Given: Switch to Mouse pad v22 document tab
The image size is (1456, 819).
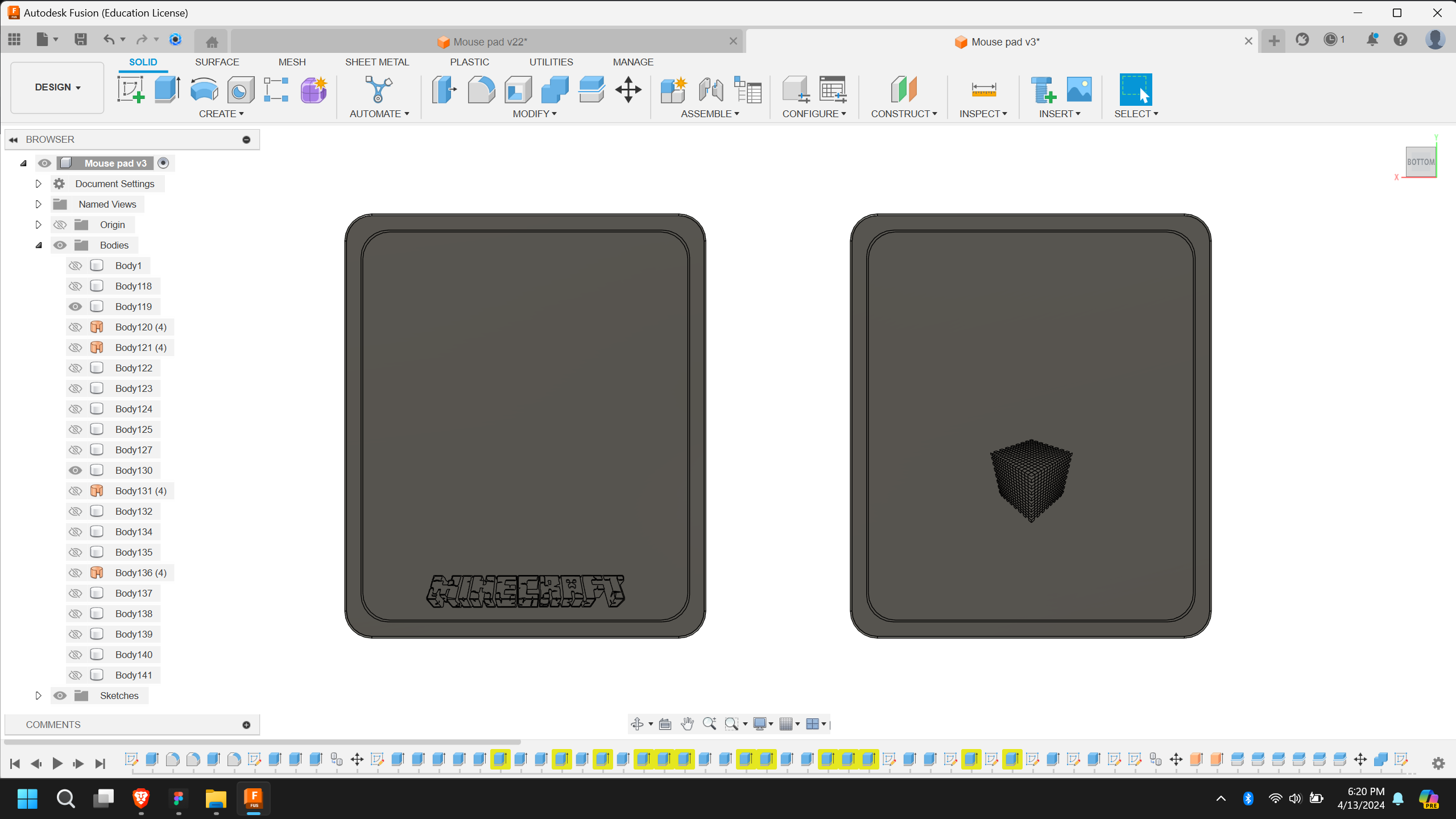Looking at the screenshot, I should coord(487,42).
